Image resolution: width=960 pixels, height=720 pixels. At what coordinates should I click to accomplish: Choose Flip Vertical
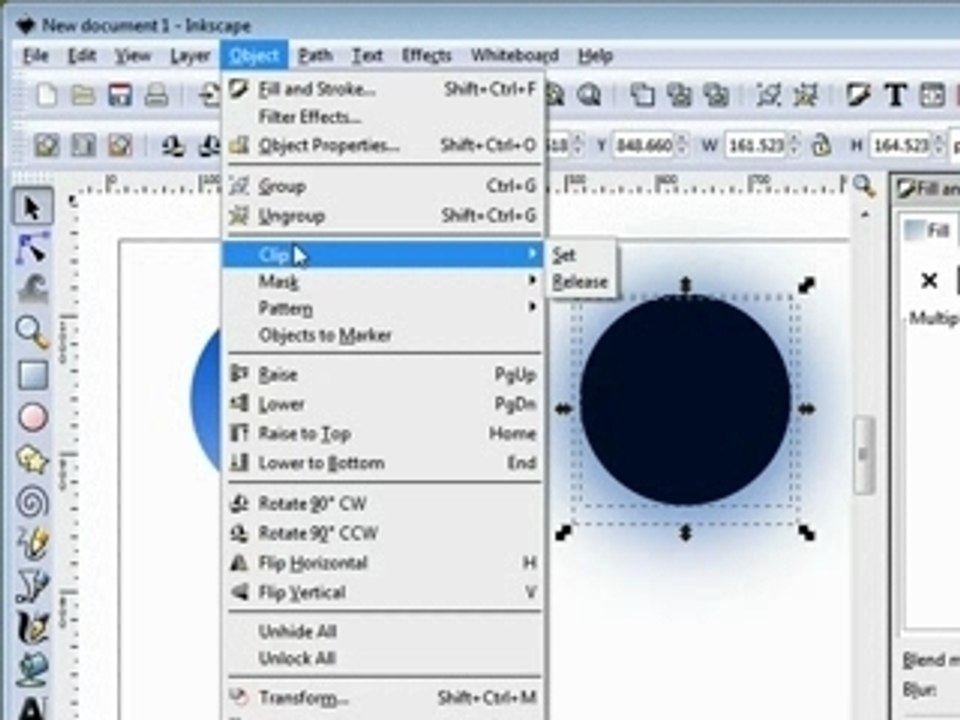(x=383, y=592)
